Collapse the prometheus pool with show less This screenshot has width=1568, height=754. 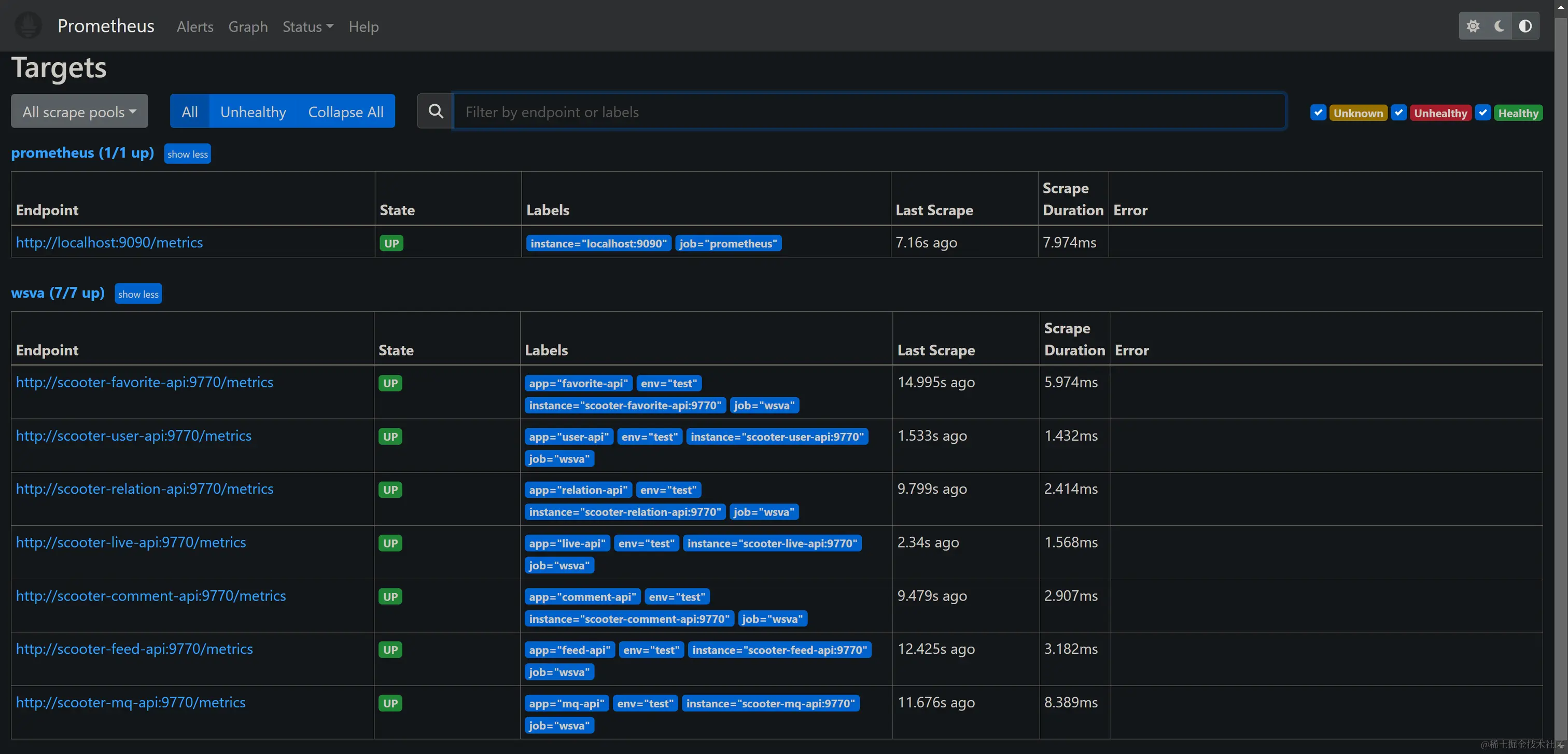pyautogui.click(x=188, y=154)
